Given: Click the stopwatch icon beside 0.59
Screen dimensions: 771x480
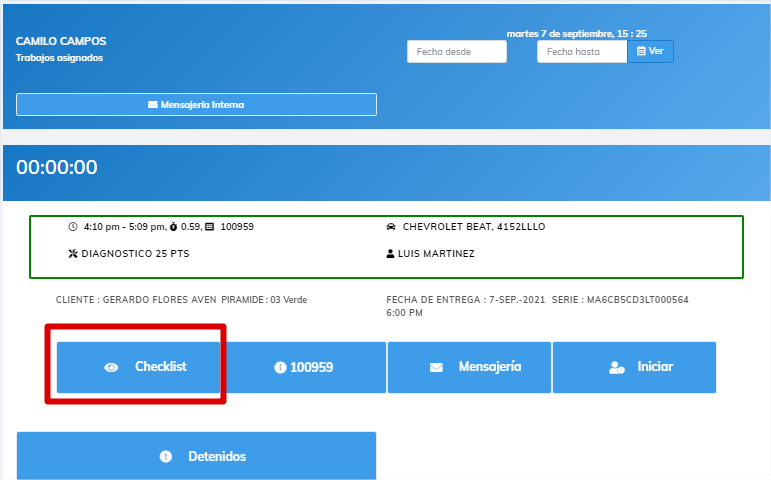Looking at the screenshot, I should 173,227.
